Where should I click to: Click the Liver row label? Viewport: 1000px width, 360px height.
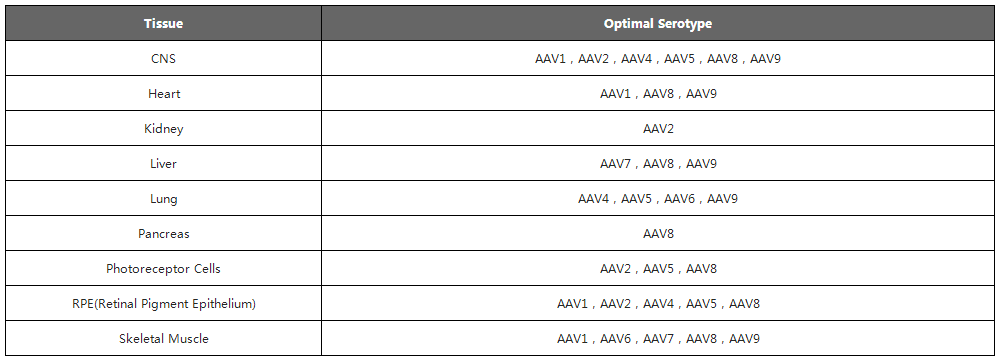pyautogui.click(x=163, y=164)
